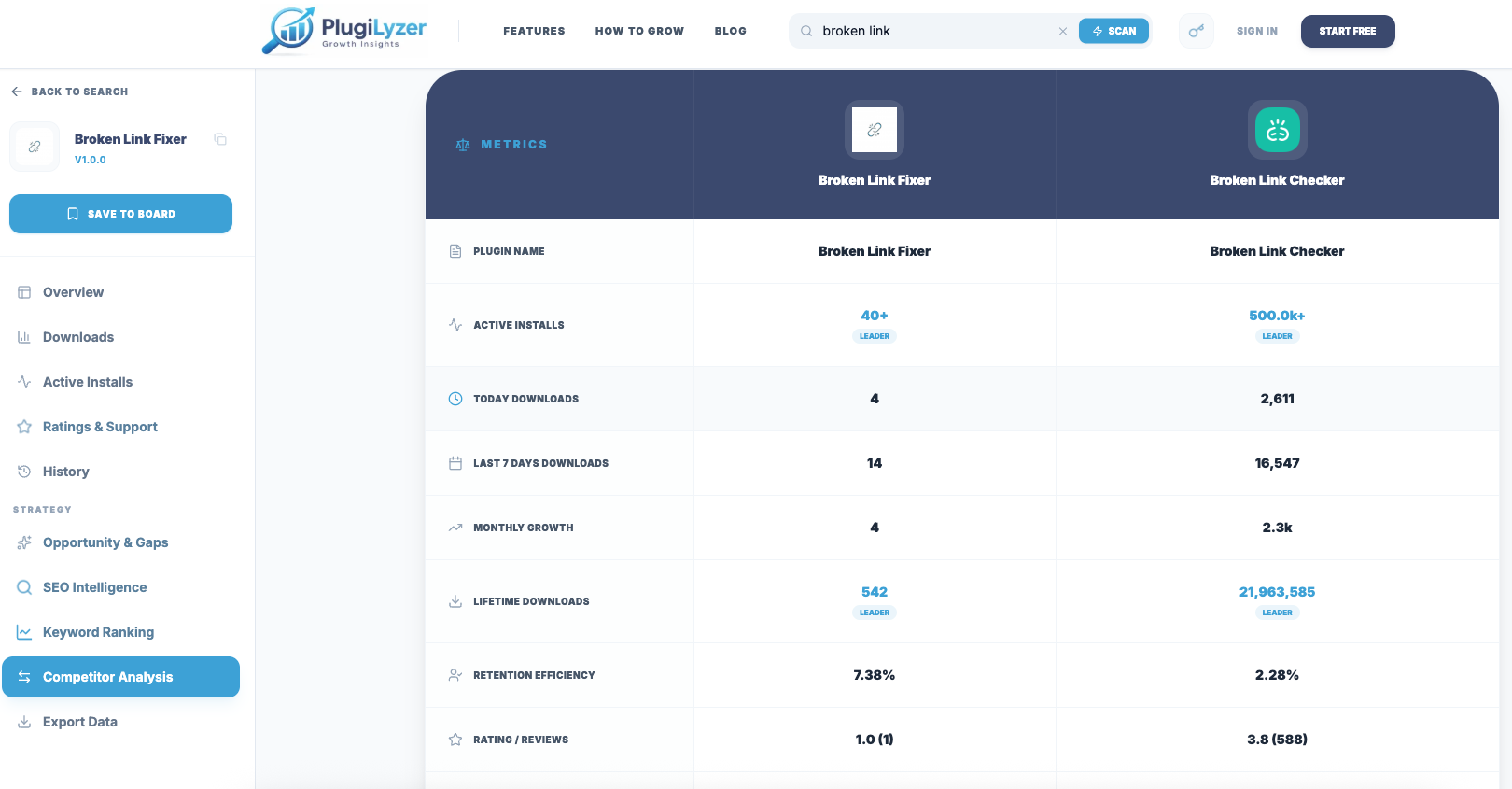Select the '40+' active installs value

pyautogui.click(x=875, y=316)
